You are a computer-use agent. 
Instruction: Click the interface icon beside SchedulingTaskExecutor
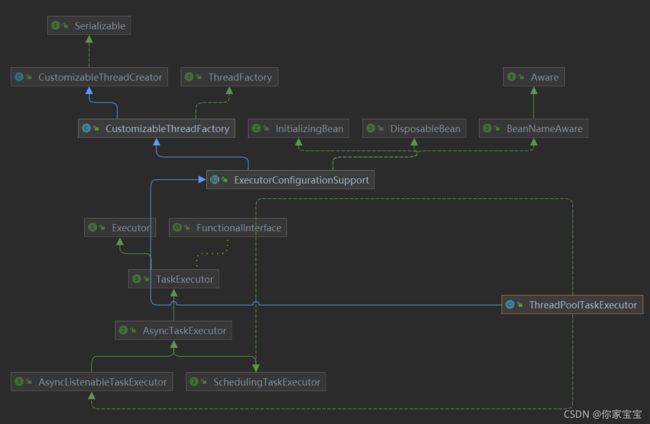[x=194, y=382]
